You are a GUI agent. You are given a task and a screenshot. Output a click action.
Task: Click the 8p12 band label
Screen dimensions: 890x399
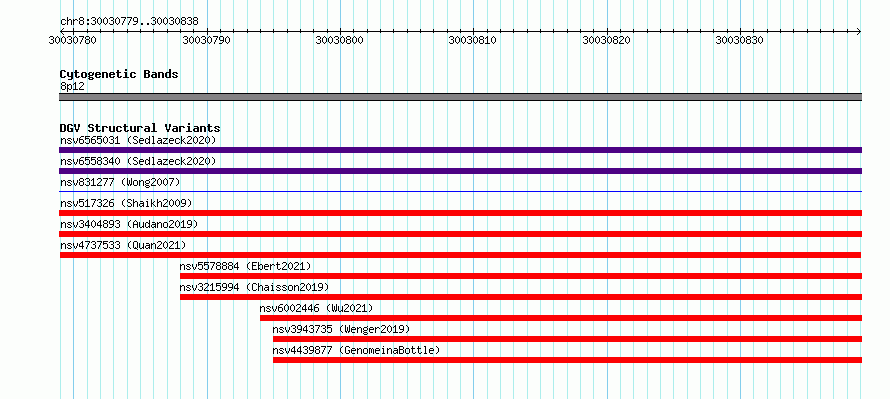[x=72, y=87]
